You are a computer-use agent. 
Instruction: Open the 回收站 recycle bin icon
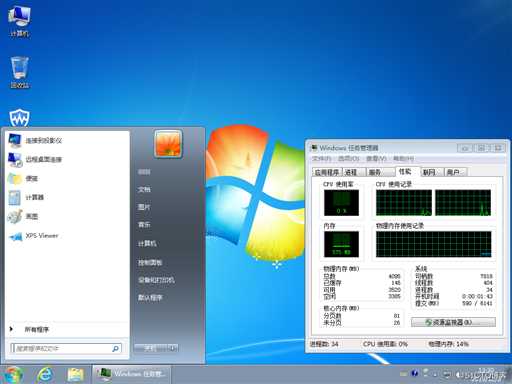pyautogui.click(x=19, y=72)
